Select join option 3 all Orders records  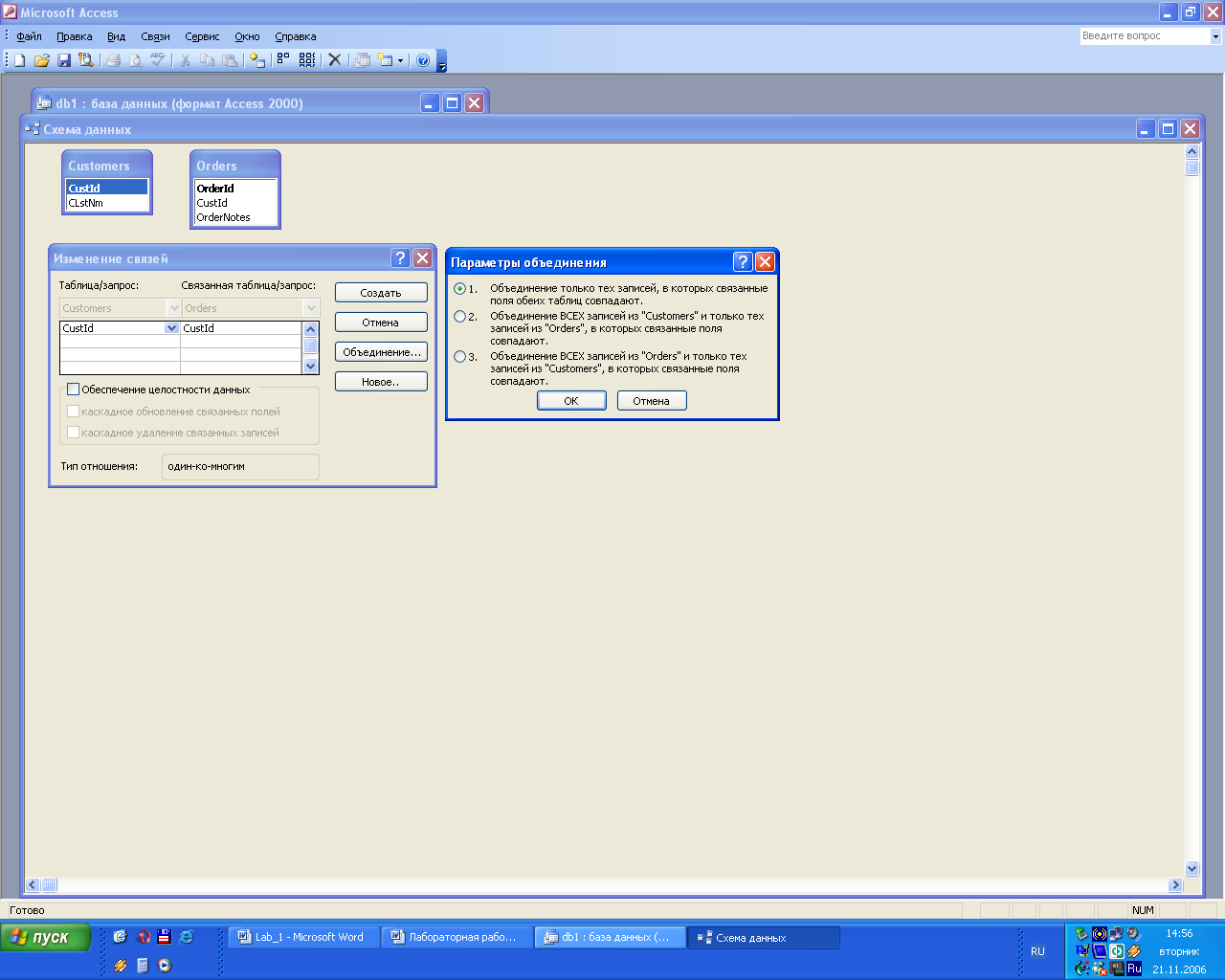[460, 356]
